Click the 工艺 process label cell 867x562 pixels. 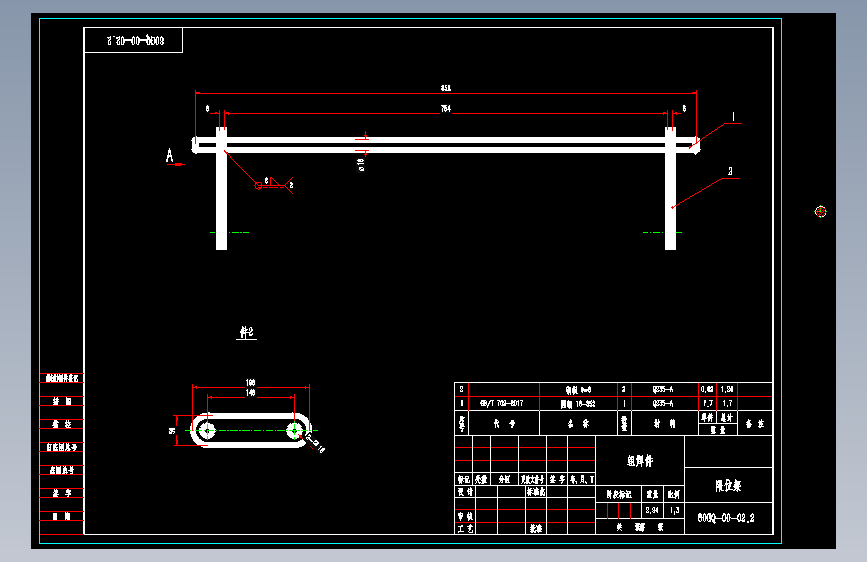click(464, 528)
